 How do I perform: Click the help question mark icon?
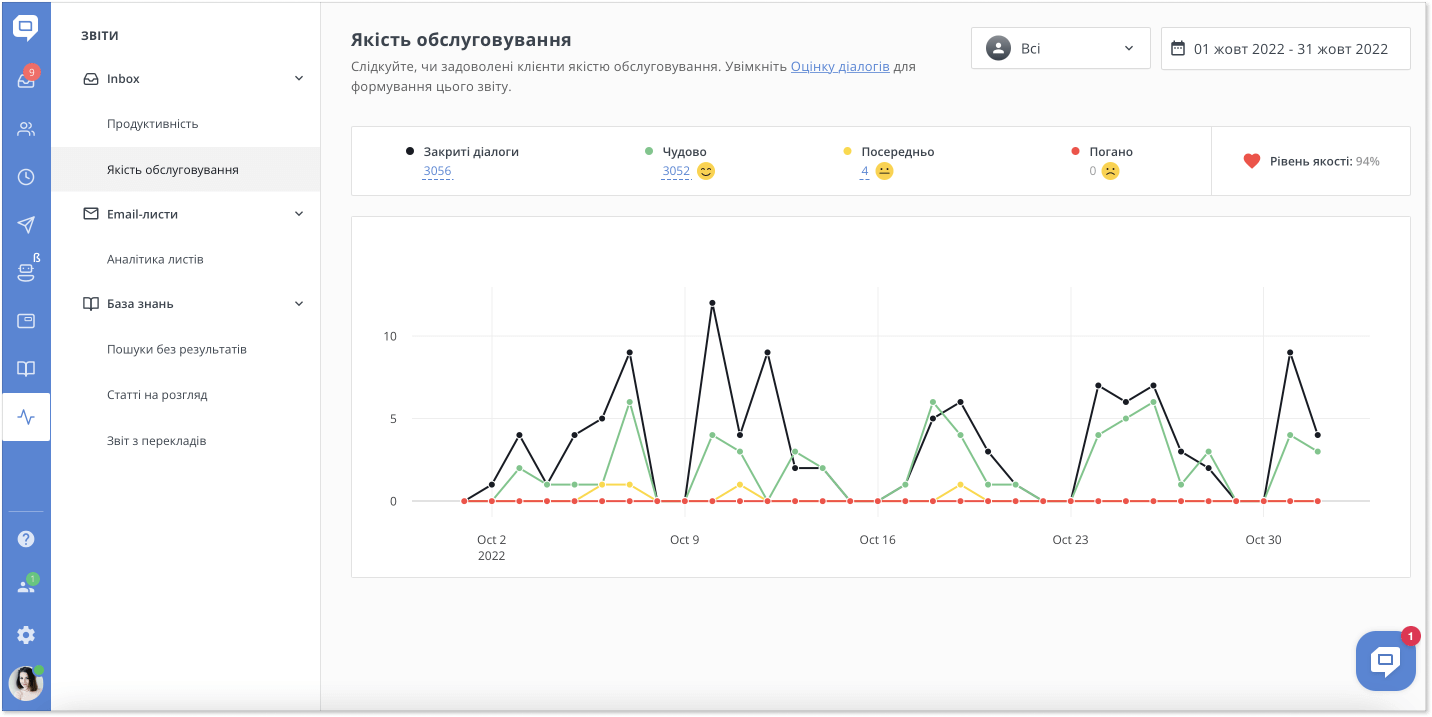pos(26,539)
